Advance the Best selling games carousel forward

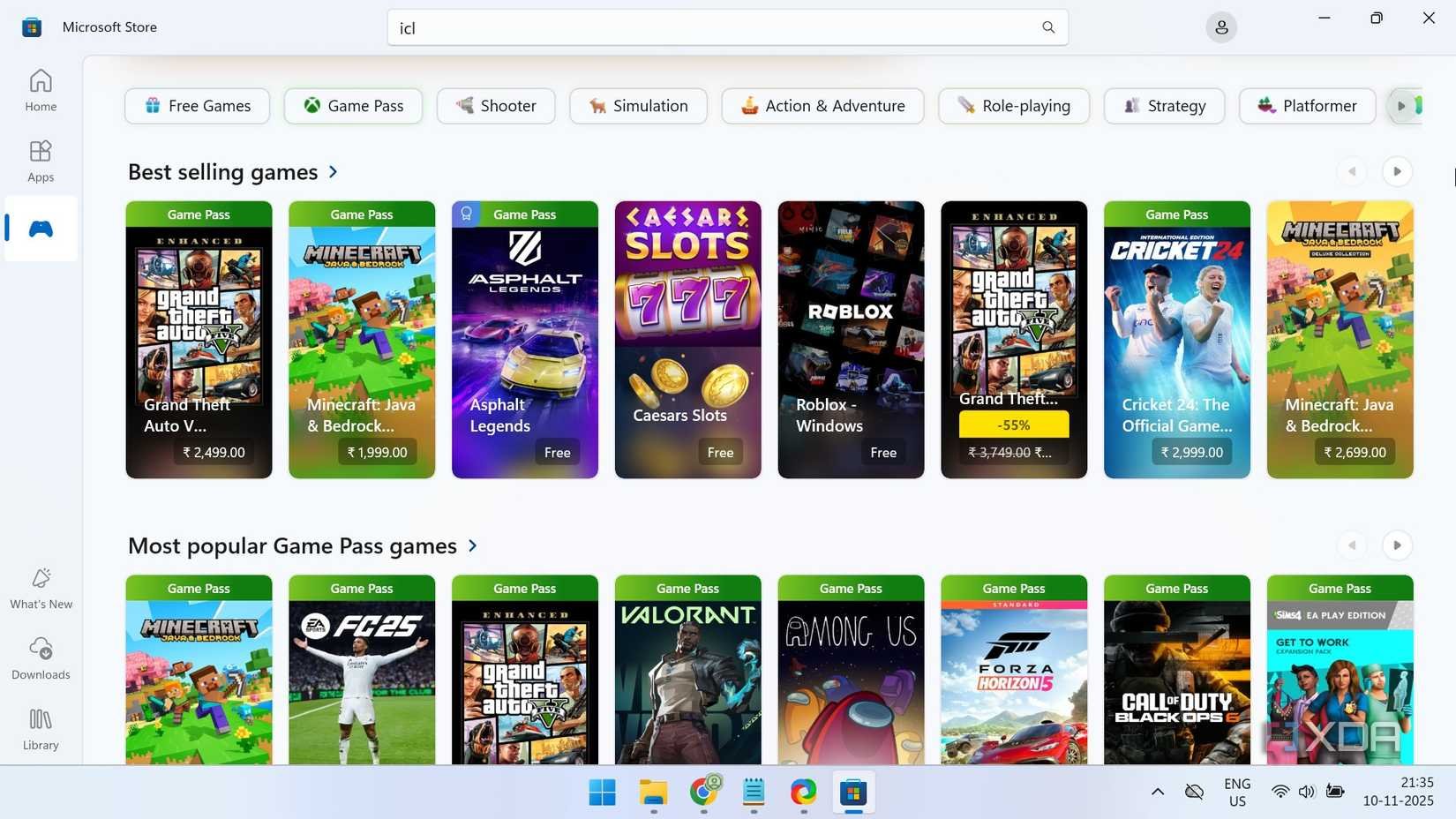click(1397, 171)
